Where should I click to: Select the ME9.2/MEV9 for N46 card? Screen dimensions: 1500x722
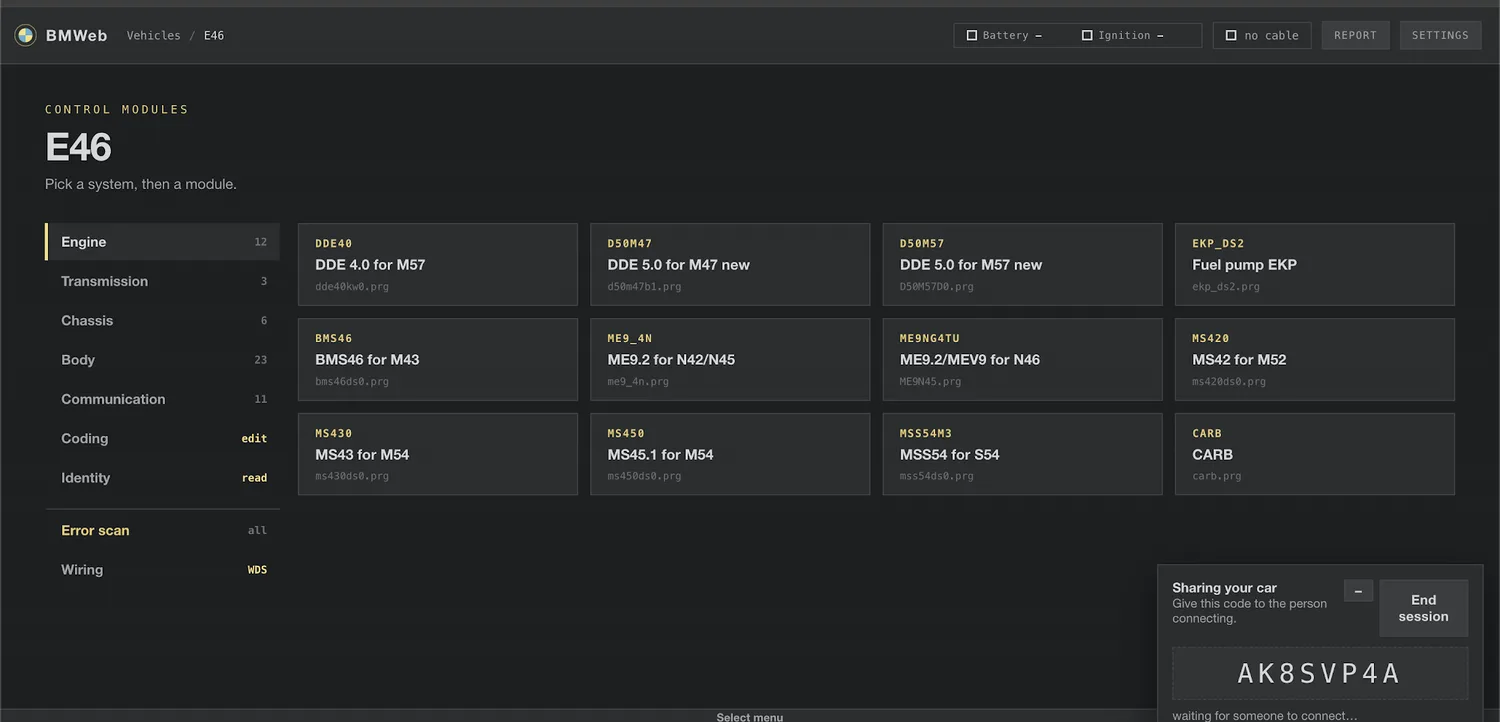click(1023, 359)
